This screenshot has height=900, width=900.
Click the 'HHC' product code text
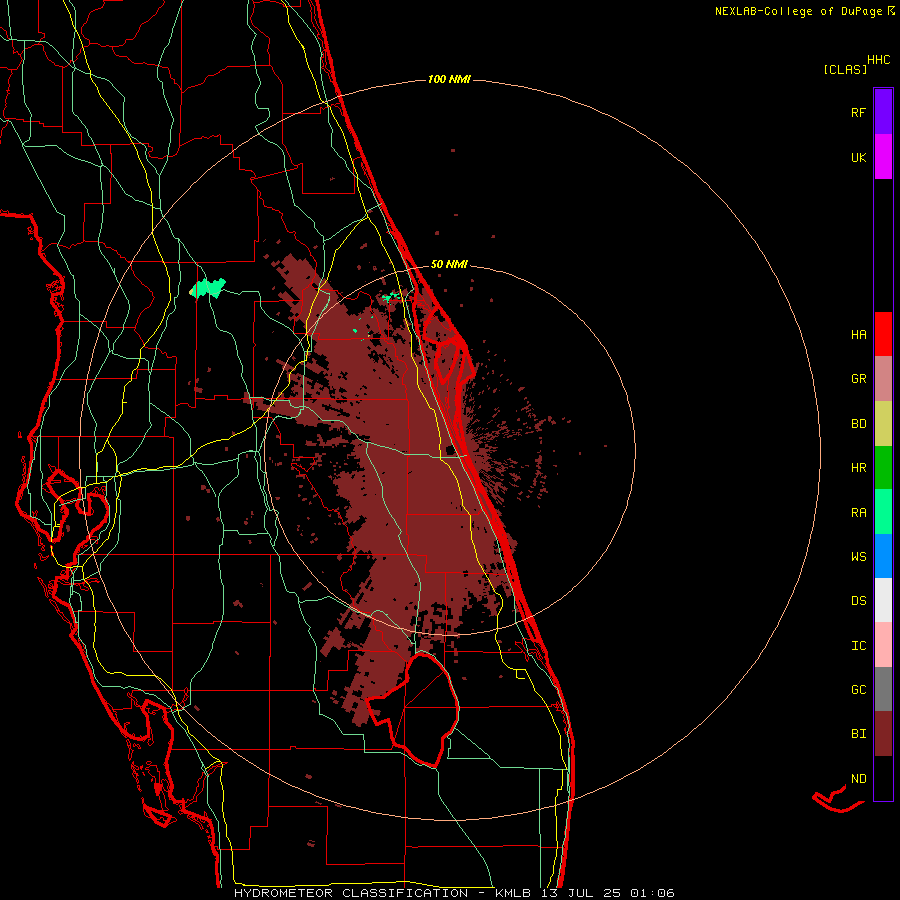pyautogui.click(x=879, y=60)
